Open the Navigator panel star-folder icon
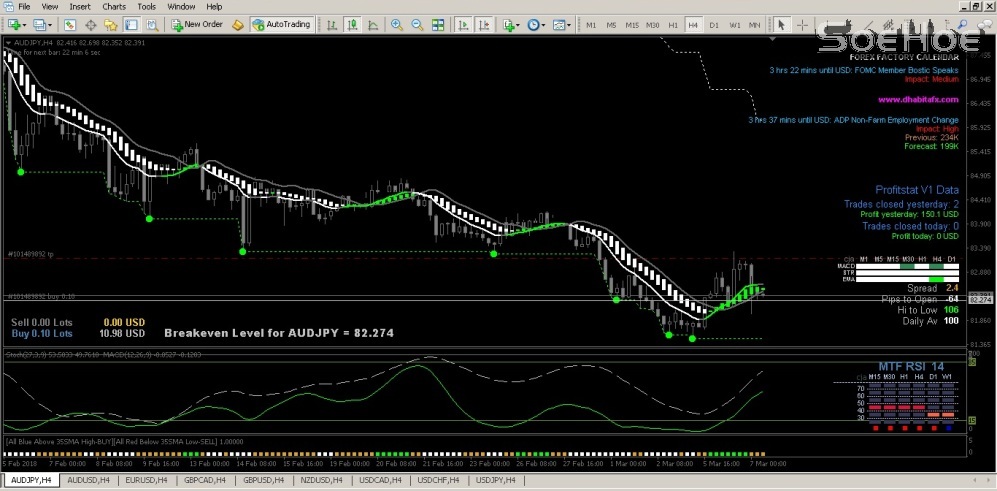Image resolution: width=997 pixels, height=491 pixels. (112, 24)
